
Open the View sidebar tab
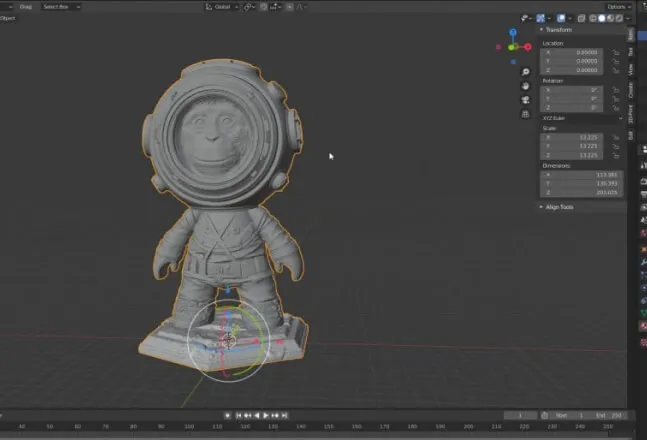(630, 69)
